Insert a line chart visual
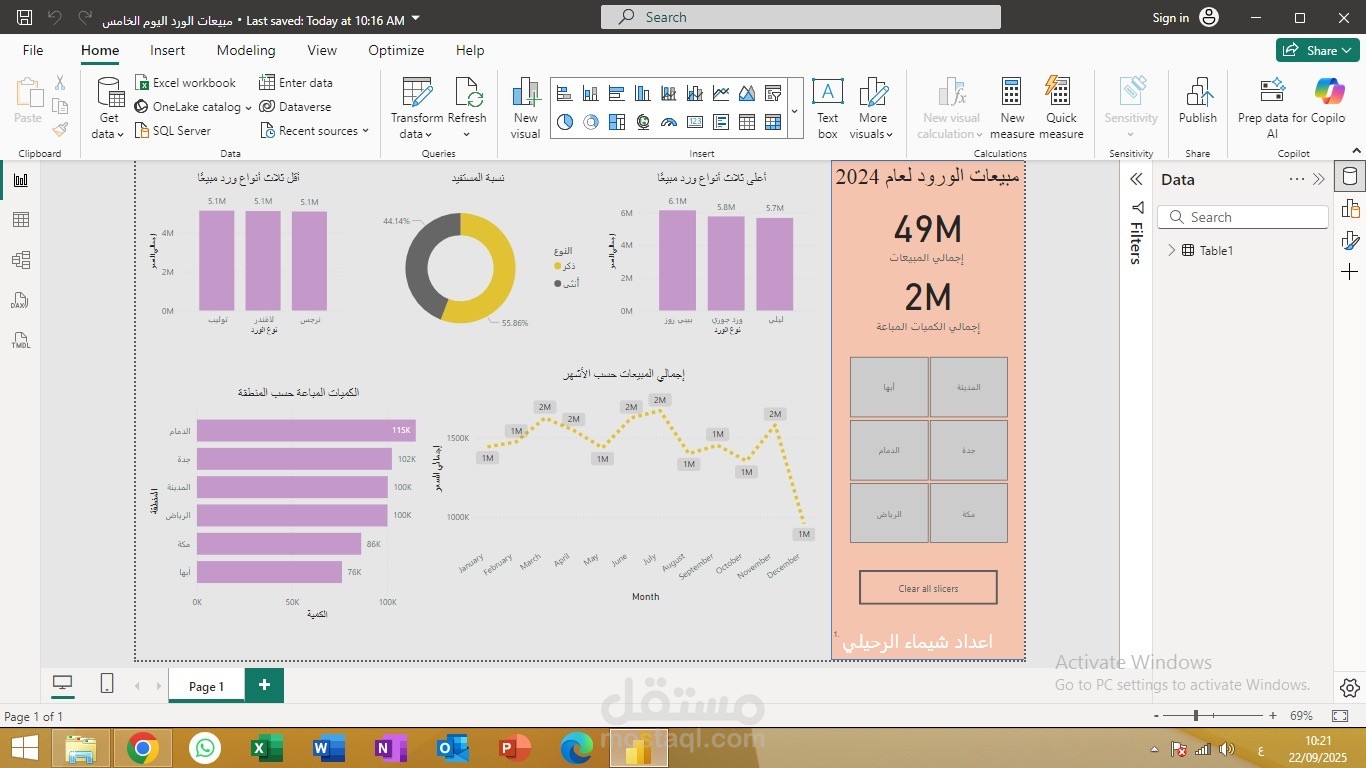 [721, 93]
